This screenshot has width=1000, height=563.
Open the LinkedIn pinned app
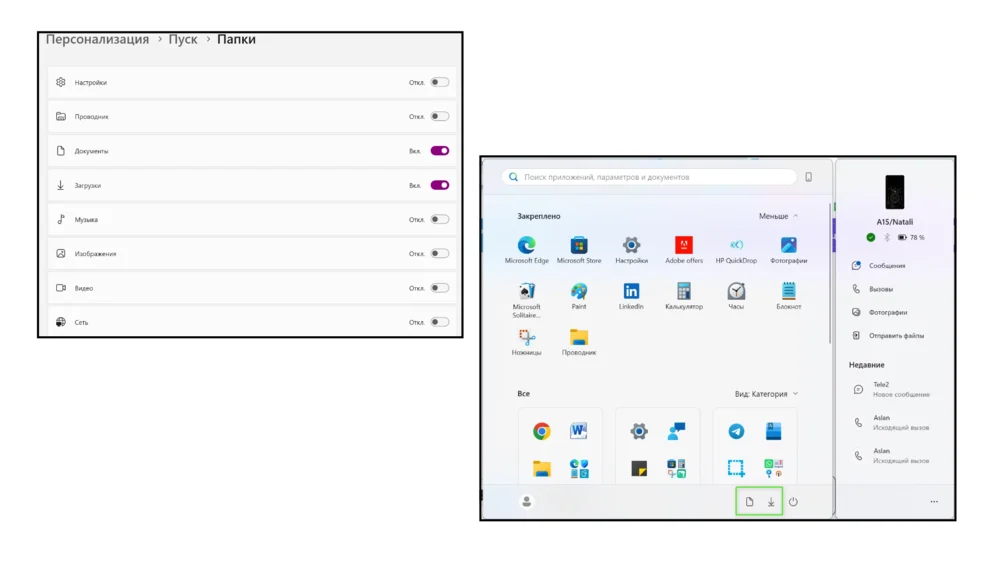[x=631, y=296]
